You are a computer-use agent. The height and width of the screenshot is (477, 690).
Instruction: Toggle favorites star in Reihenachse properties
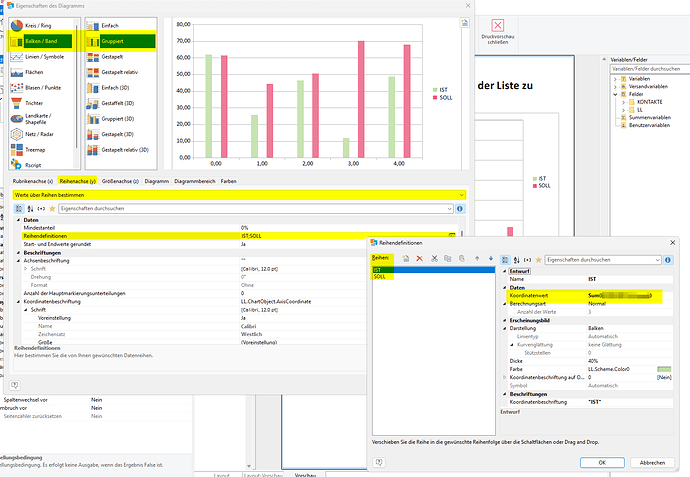(52, 209)
